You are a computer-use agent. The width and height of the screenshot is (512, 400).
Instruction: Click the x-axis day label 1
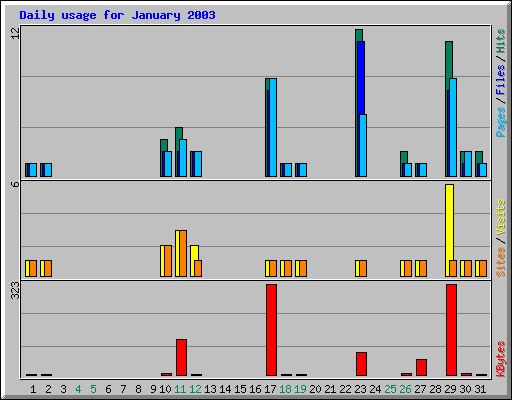[x=33, y=389]
